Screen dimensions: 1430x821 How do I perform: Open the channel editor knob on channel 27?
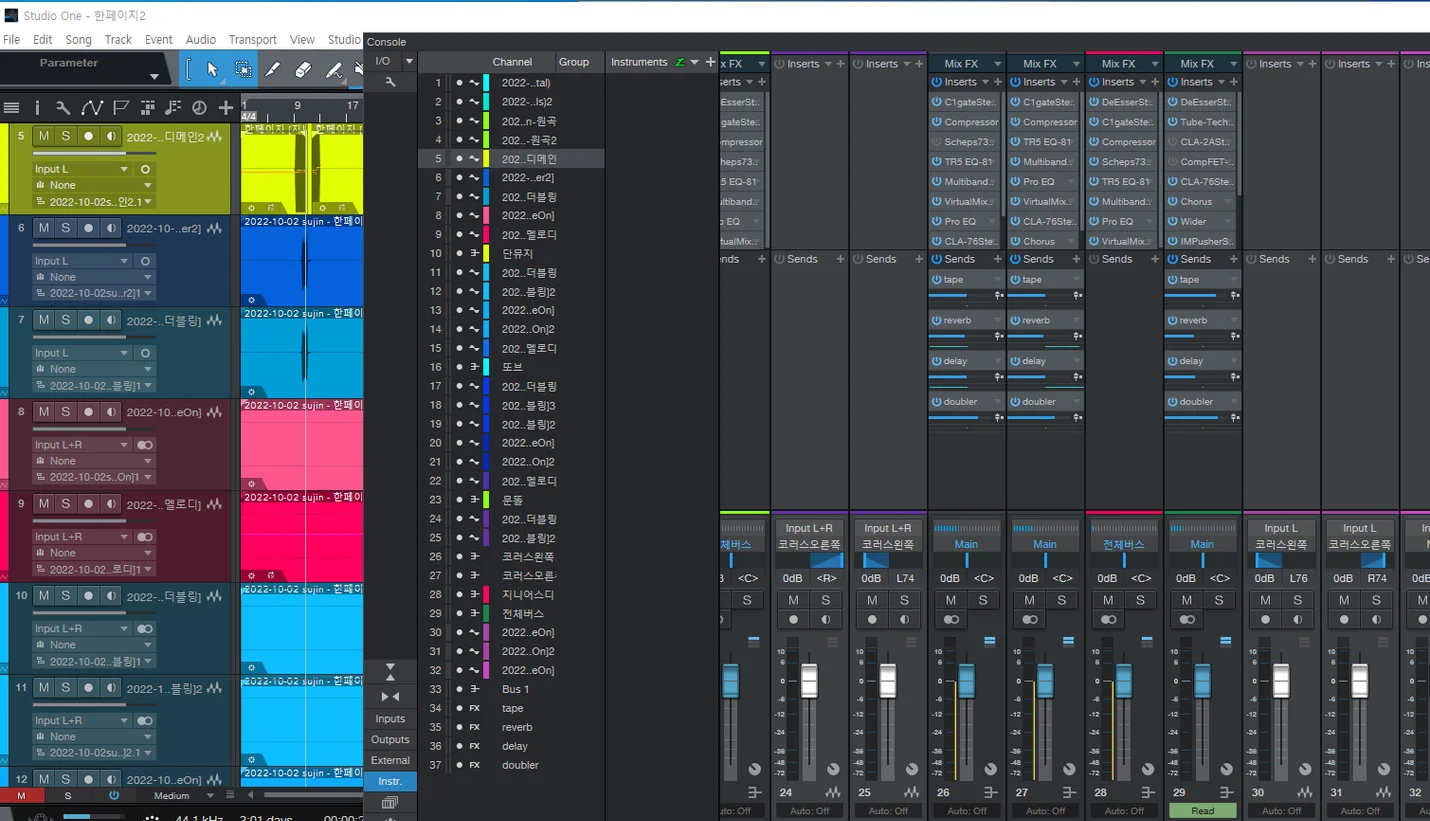point(1069,769)
